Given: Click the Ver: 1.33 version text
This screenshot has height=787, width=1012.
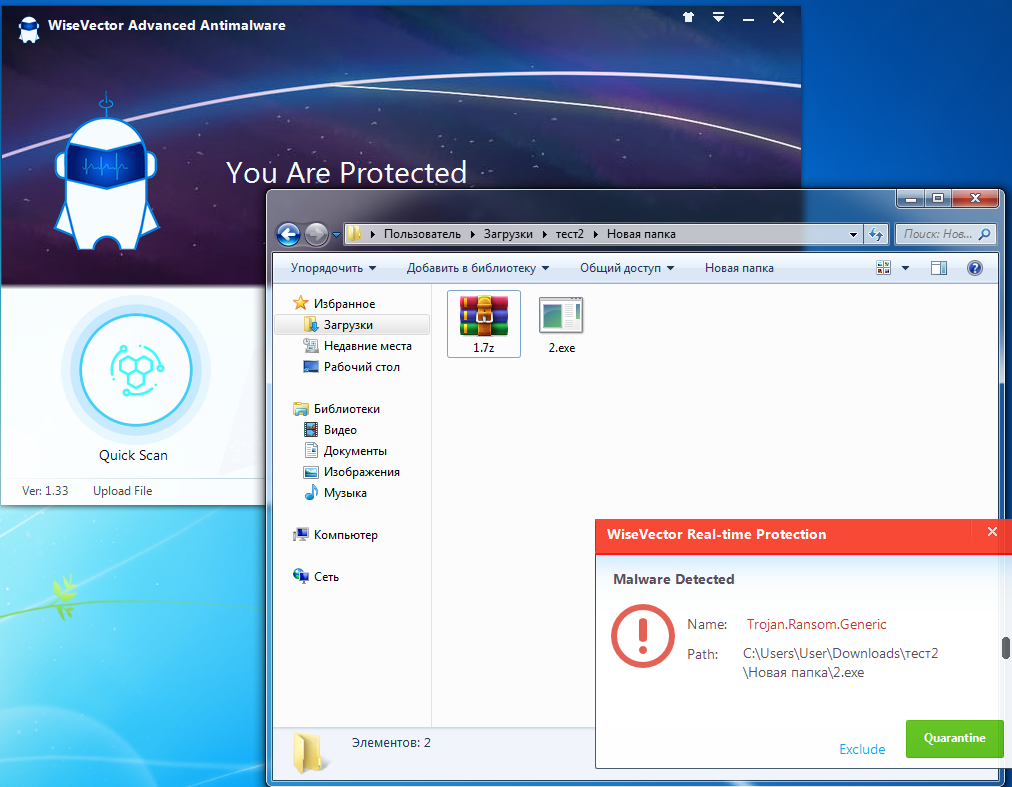Looking at the screenshot, I should pyautogui.click(x=45, y=491).
